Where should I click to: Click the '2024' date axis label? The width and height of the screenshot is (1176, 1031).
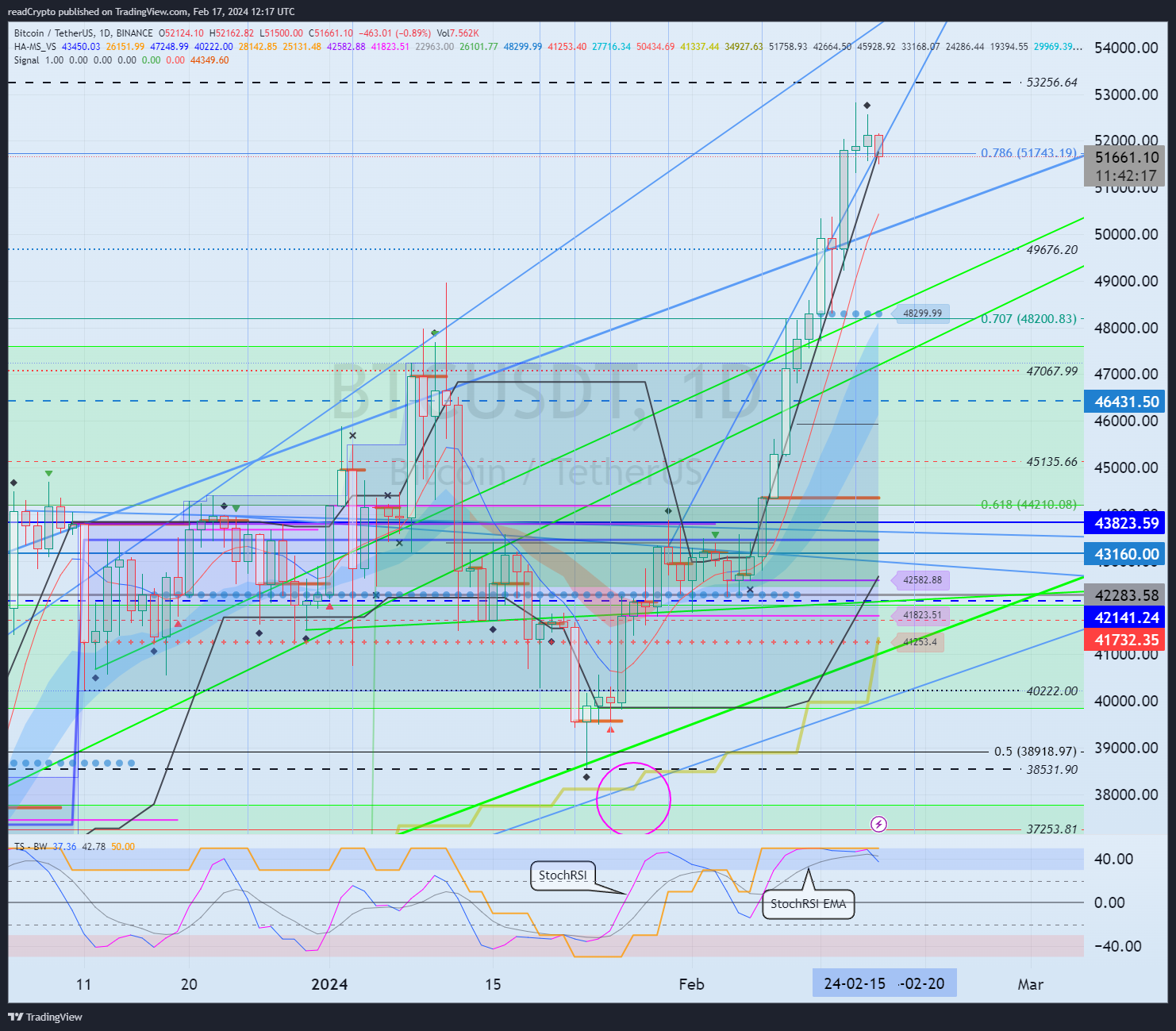click(329, 984)
